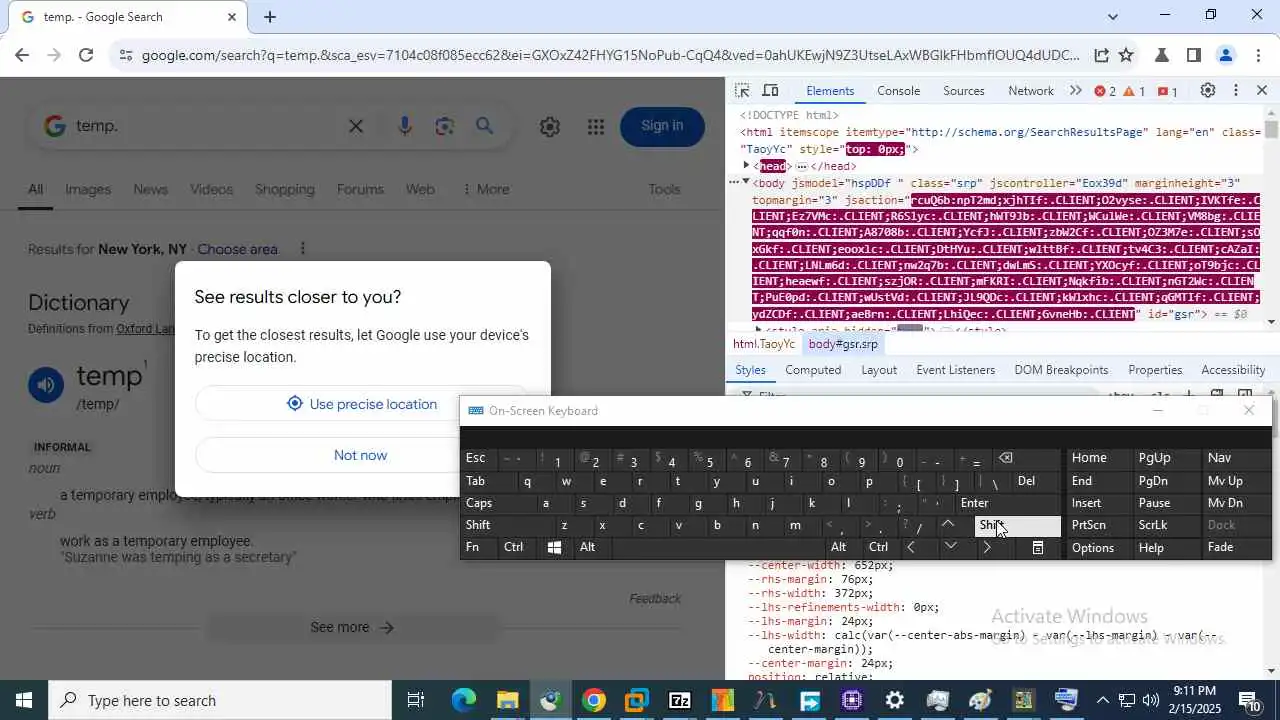1280x720 pixels.
Task: Collapse the body element node
Action: [x=746, y=182]
